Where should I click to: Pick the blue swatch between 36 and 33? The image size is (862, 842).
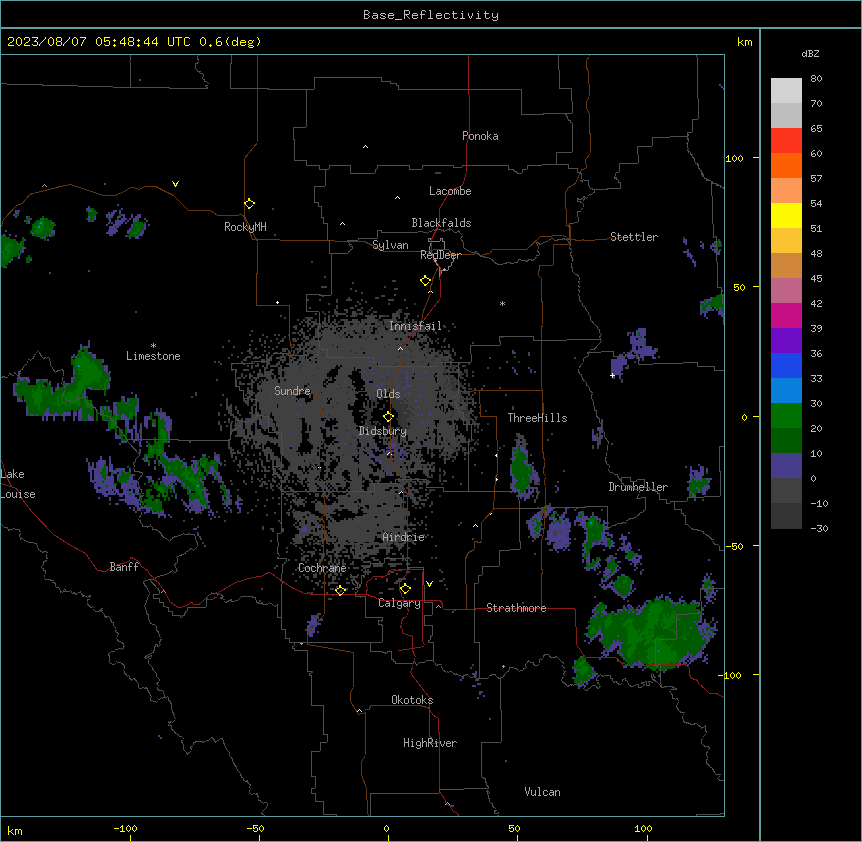pyautogui.click(x=786, y=365)
